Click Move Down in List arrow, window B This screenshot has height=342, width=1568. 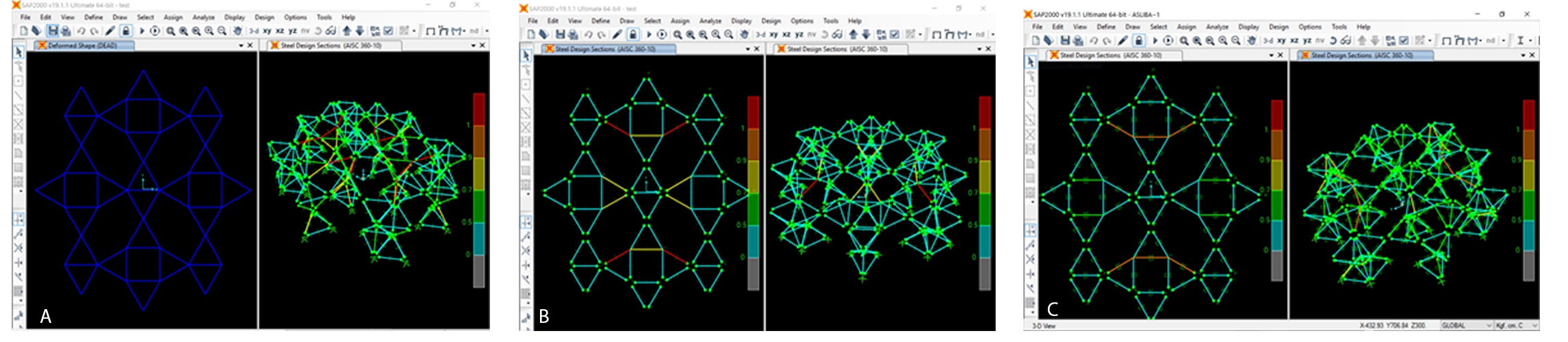click(x=866, y=34)
